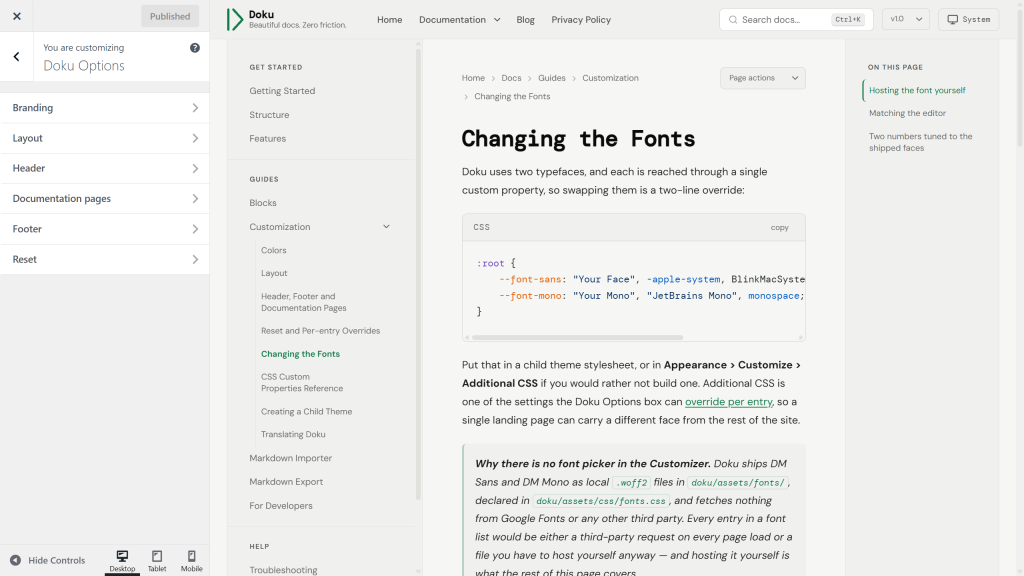The height and width of the screenshot is (576, 1024).
Task: Click the docs sidebar vertical scrollbar
Action: (x=418, y=274)
